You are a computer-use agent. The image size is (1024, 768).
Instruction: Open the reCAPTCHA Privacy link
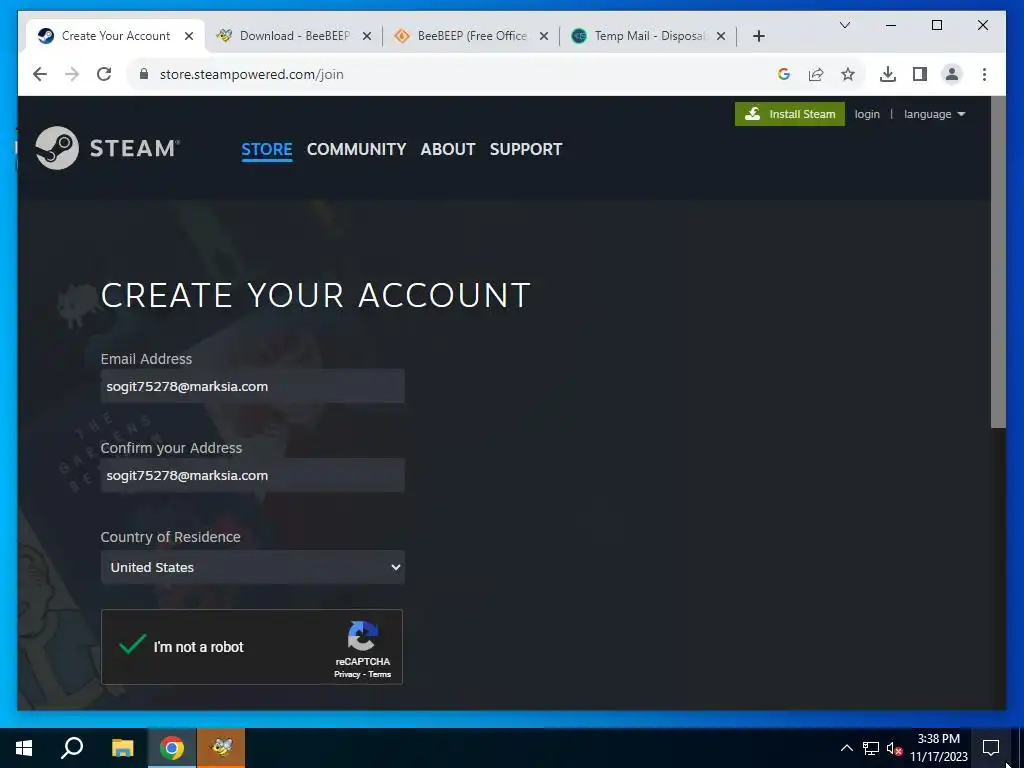(347, 675)
